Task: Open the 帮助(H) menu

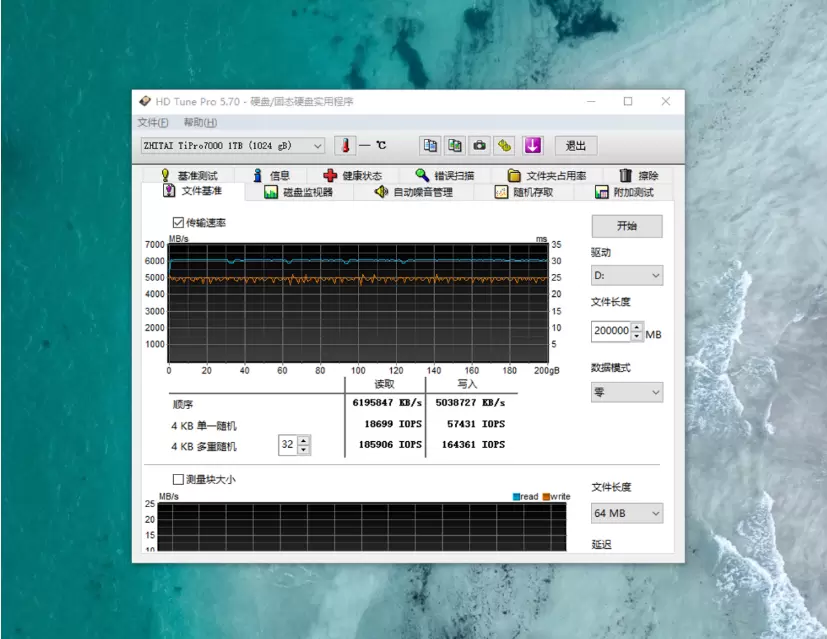Action: [x=200, y=123]
